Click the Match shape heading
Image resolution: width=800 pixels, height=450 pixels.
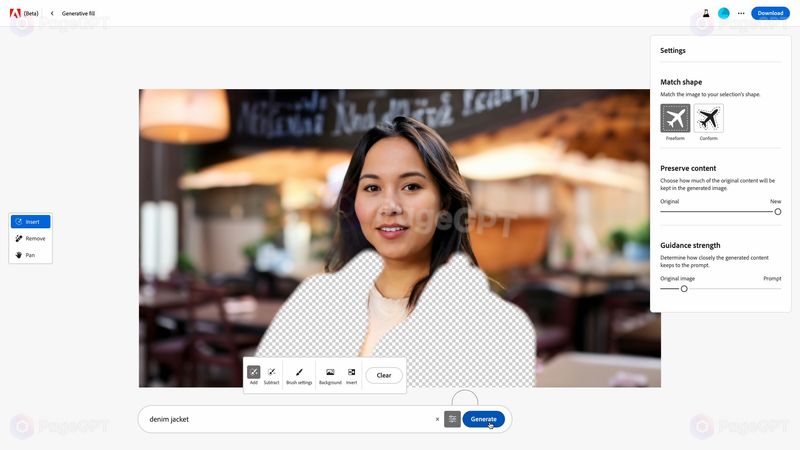pos(681,82)
